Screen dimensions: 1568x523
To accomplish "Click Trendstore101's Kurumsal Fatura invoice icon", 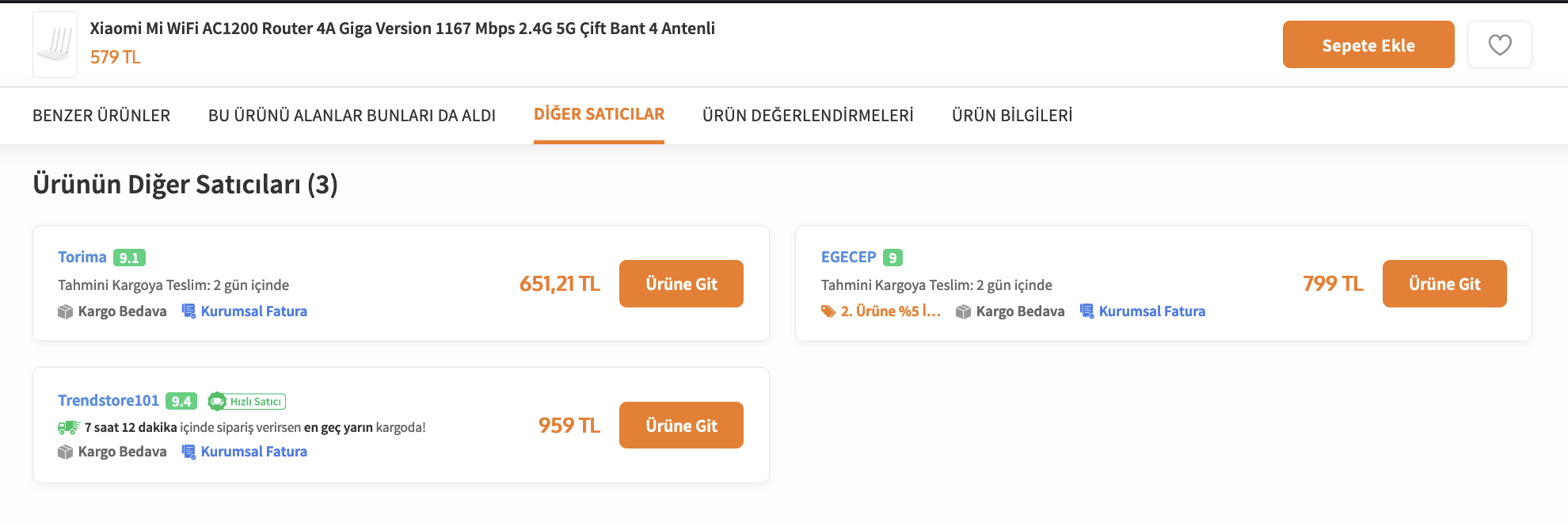I will (188, 452).
